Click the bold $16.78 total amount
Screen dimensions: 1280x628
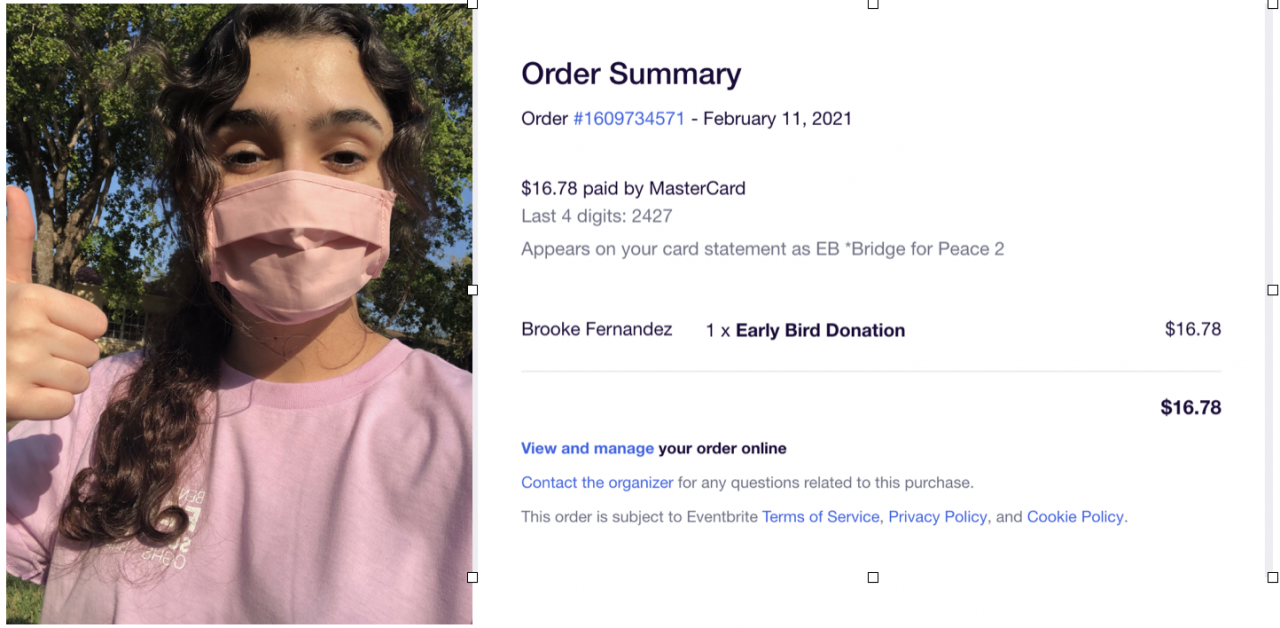tap(1190, 408)
